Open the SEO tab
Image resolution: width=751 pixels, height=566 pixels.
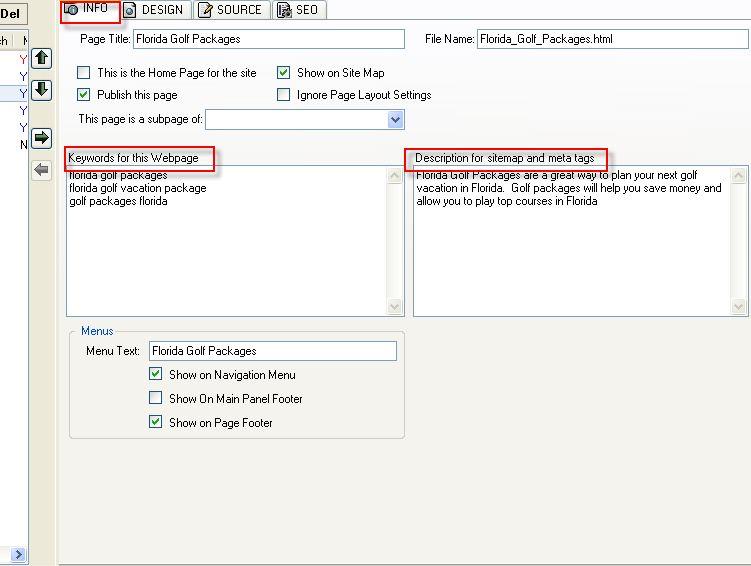tap(298, 10)
